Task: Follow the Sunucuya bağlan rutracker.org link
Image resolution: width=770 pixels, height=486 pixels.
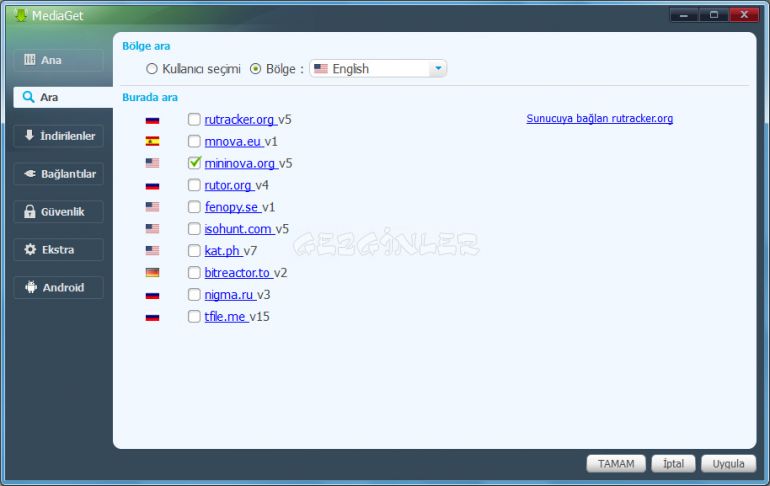Action: (600, 118)
